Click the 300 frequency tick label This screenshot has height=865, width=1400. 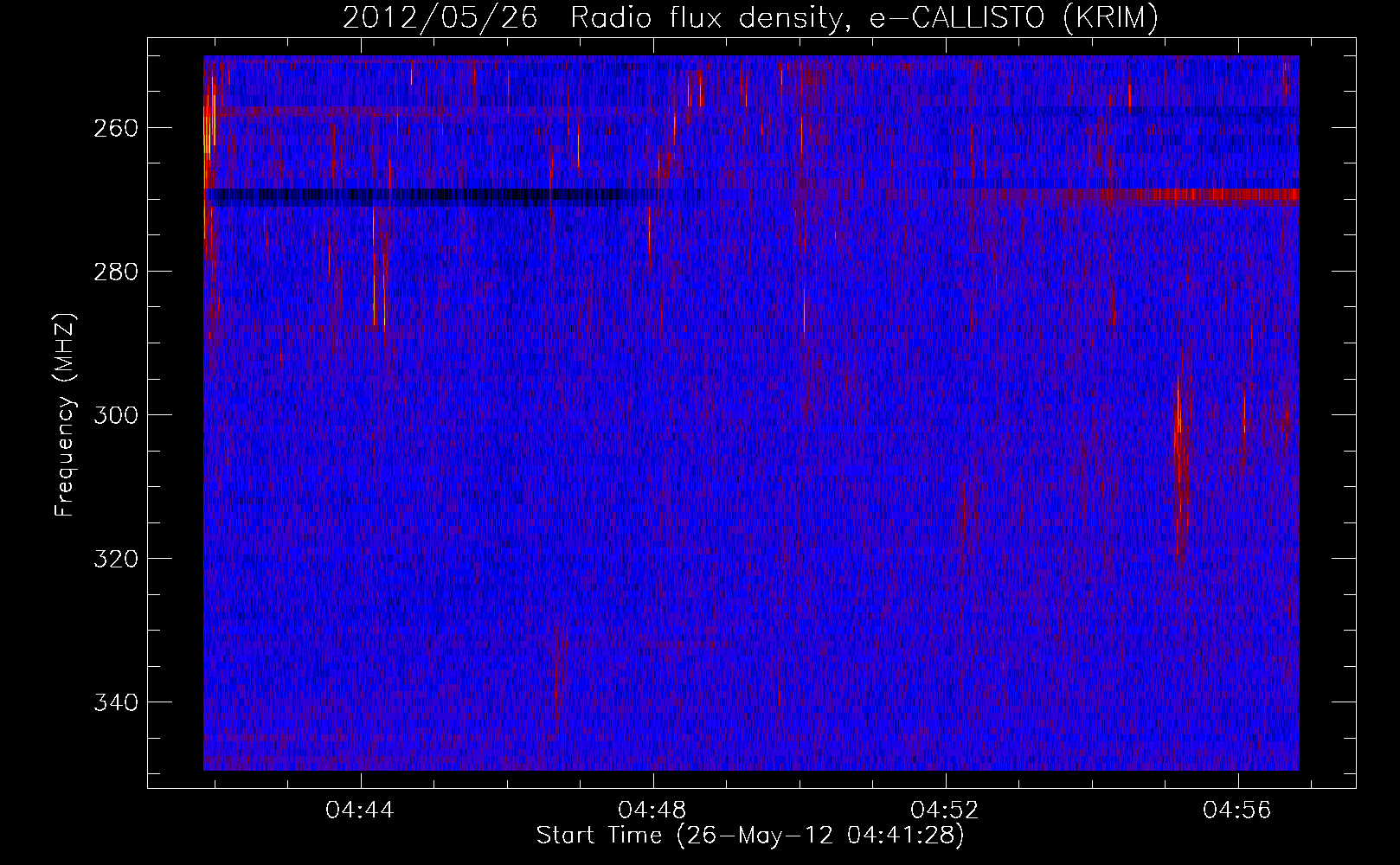tap(115, 415)
